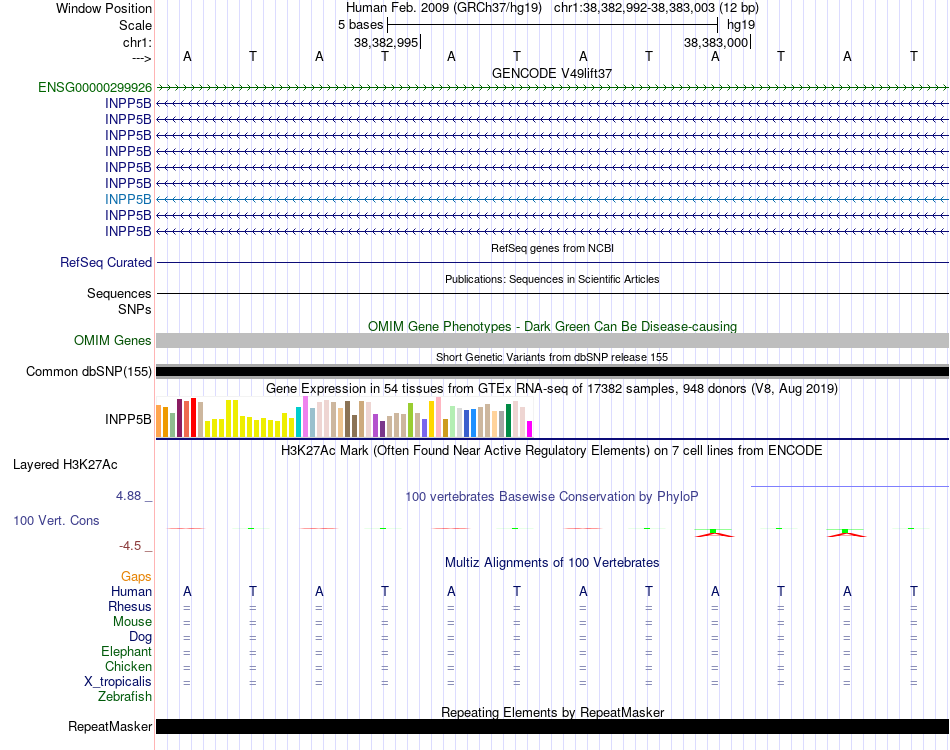Click the ---> sequence direction arrow label
Viewport: 950px width, 750px height.
point(141,58)
